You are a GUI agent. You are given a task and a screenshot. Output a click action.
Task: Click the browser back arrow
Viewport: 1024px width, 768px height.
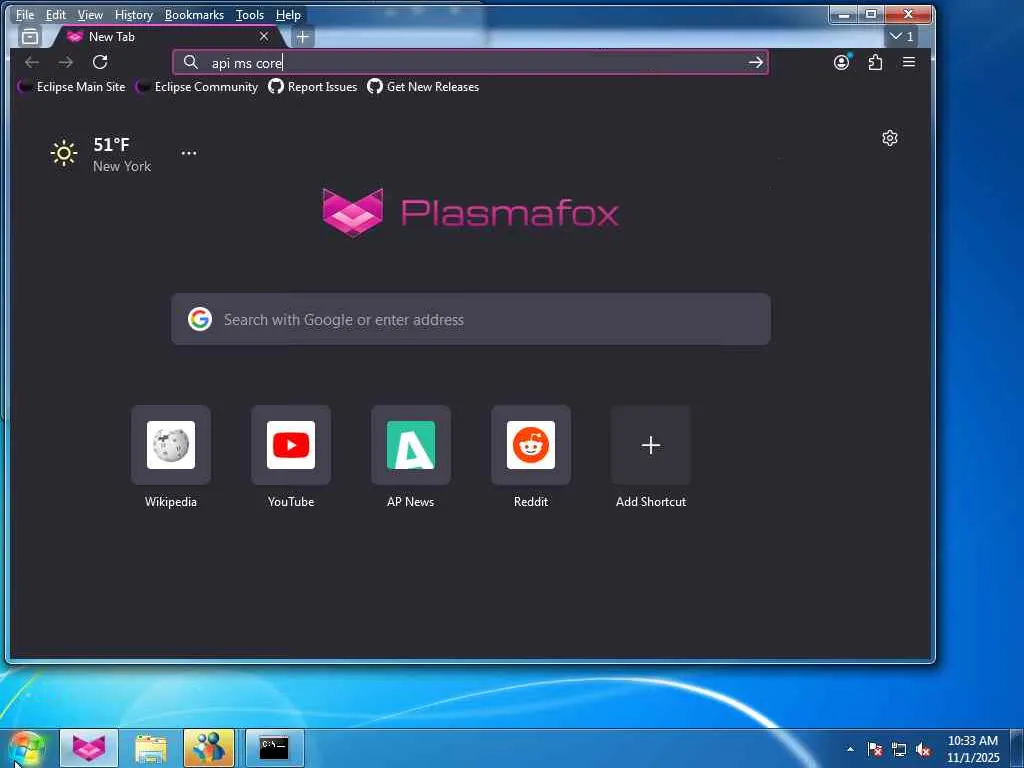pyautogui.click(x=31, y=63)
